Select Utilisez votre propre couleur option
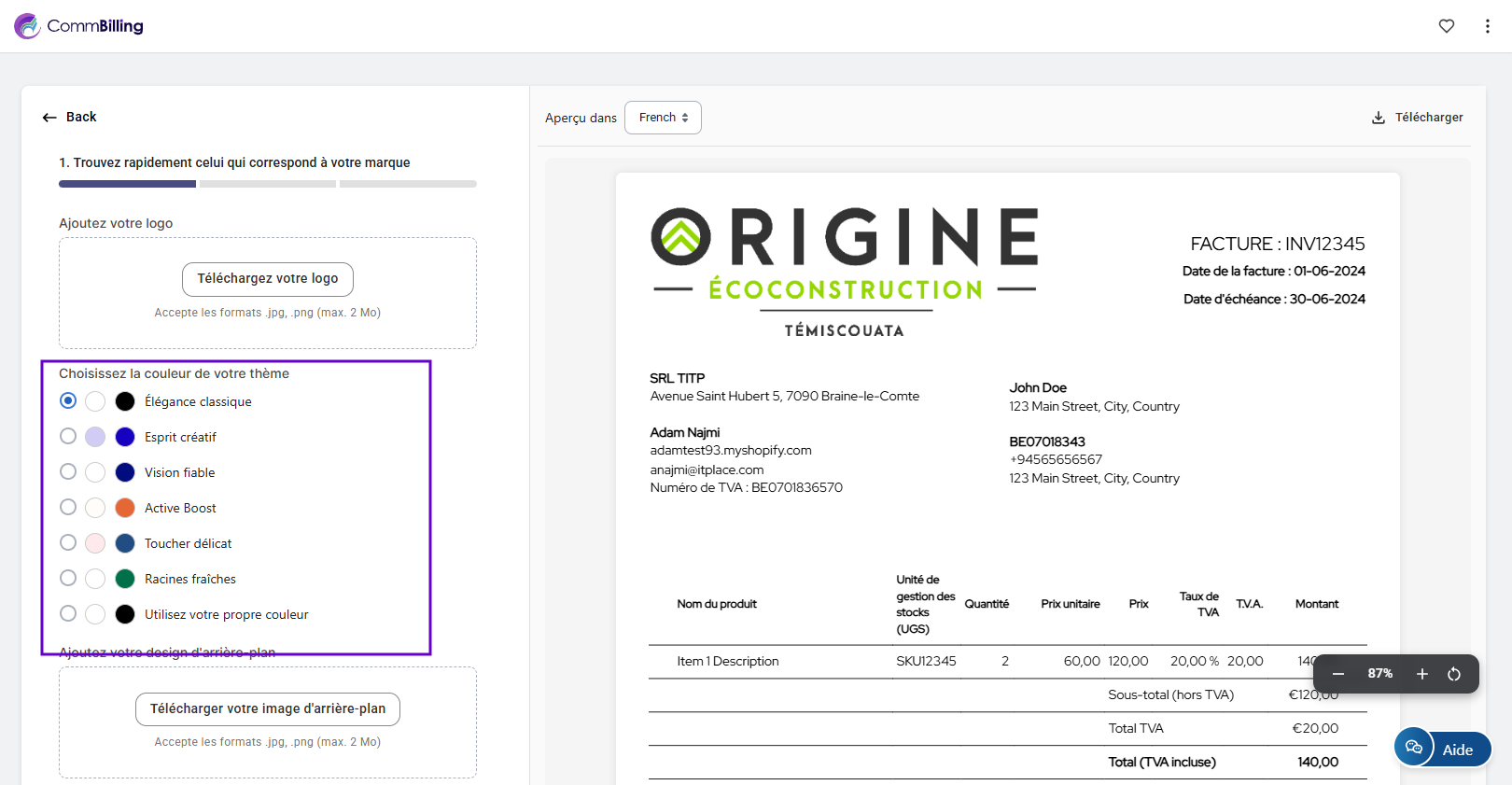This screenshot has height=785, width=1512. (68, 613)
